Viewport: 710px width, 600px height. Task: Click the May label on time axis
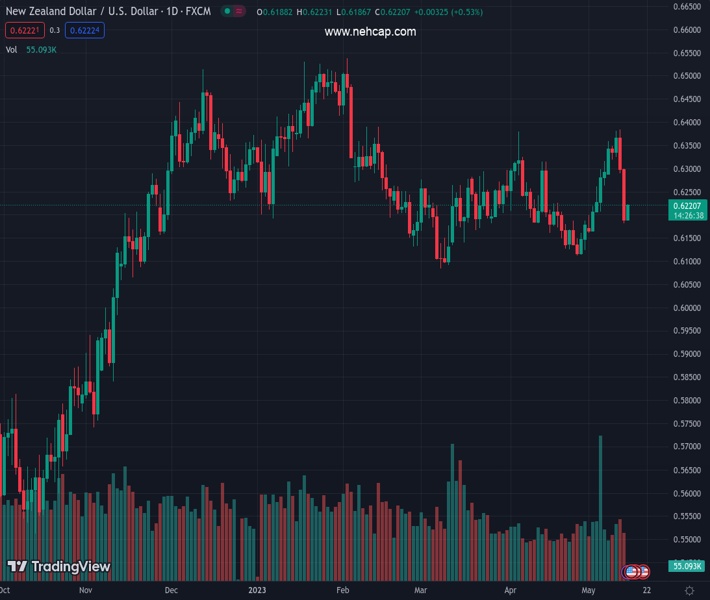(x=588, y=590)
